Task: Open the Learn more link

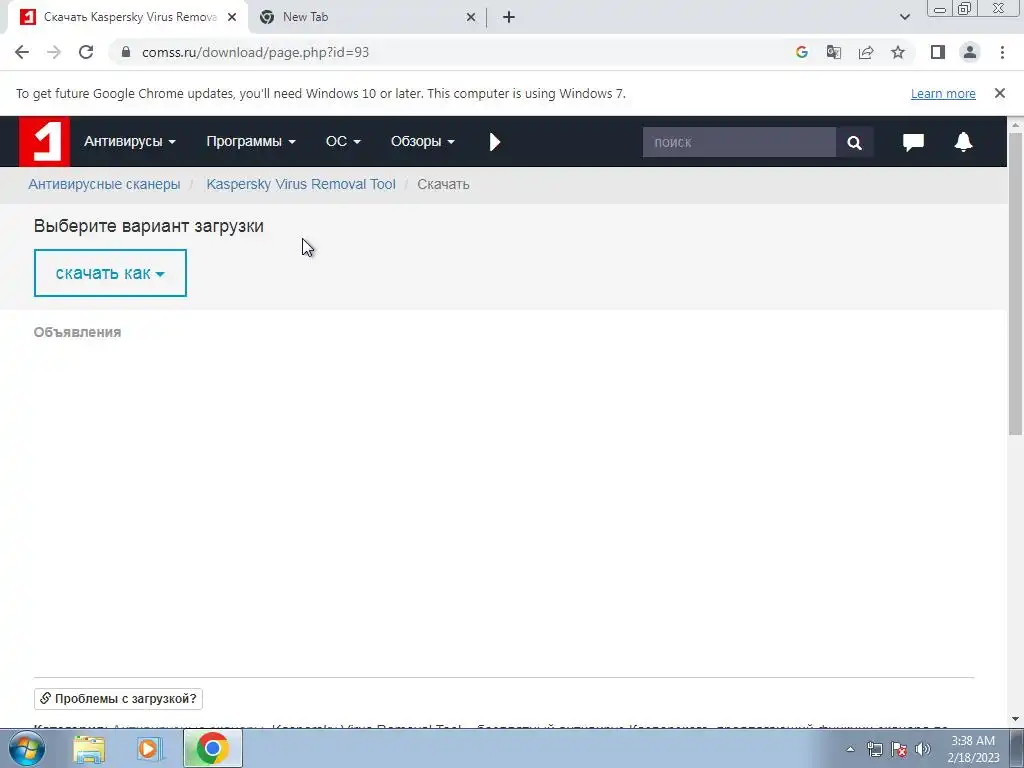Action: pos(943,93)
